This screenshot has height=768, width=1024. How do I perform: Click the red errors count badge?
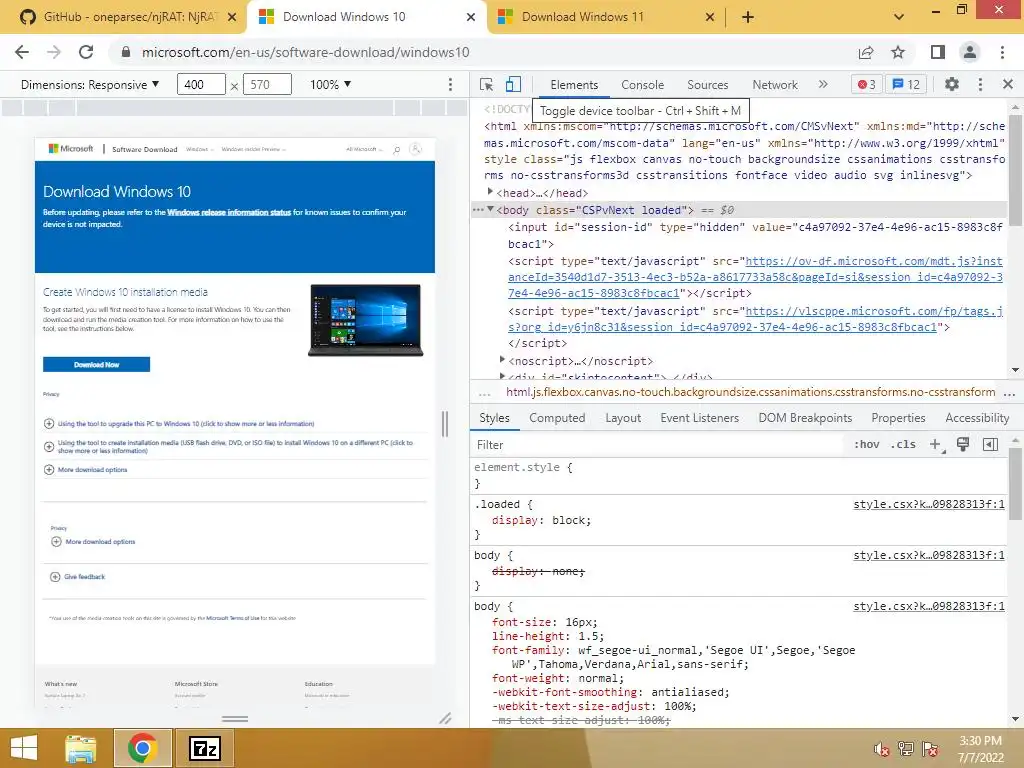867,84
